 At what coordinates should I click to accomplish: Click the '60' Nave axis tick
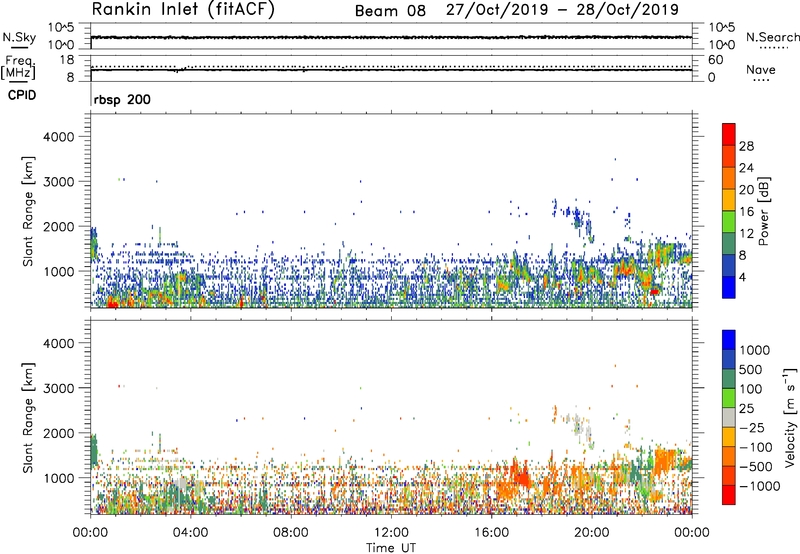click(x=716, y=60)
